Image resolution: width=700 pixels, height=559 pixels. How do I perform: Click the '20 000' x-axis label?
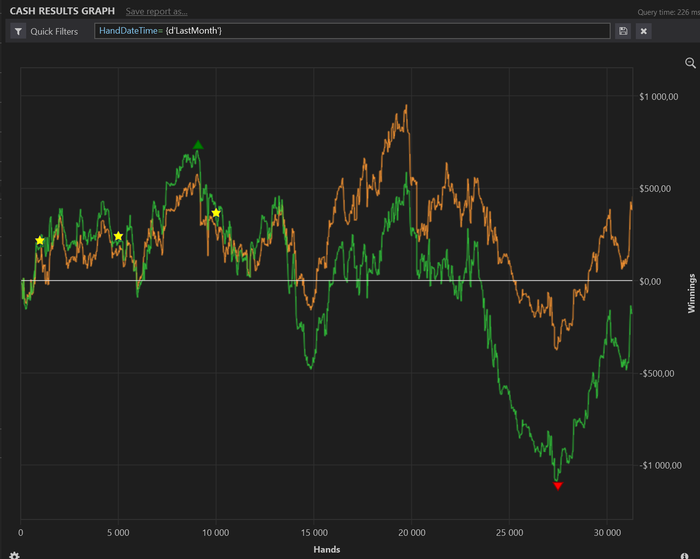(412, 533)
